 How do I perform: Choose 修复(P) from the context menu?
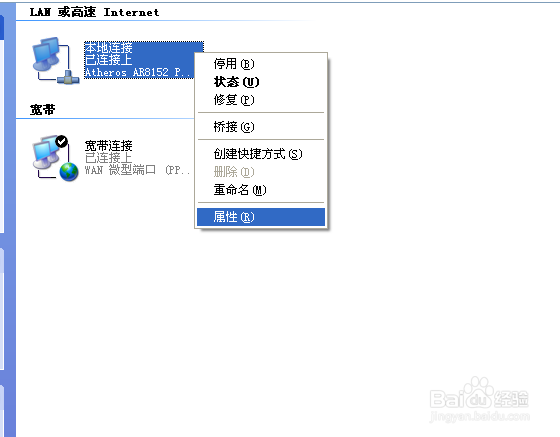coord(261,100)
